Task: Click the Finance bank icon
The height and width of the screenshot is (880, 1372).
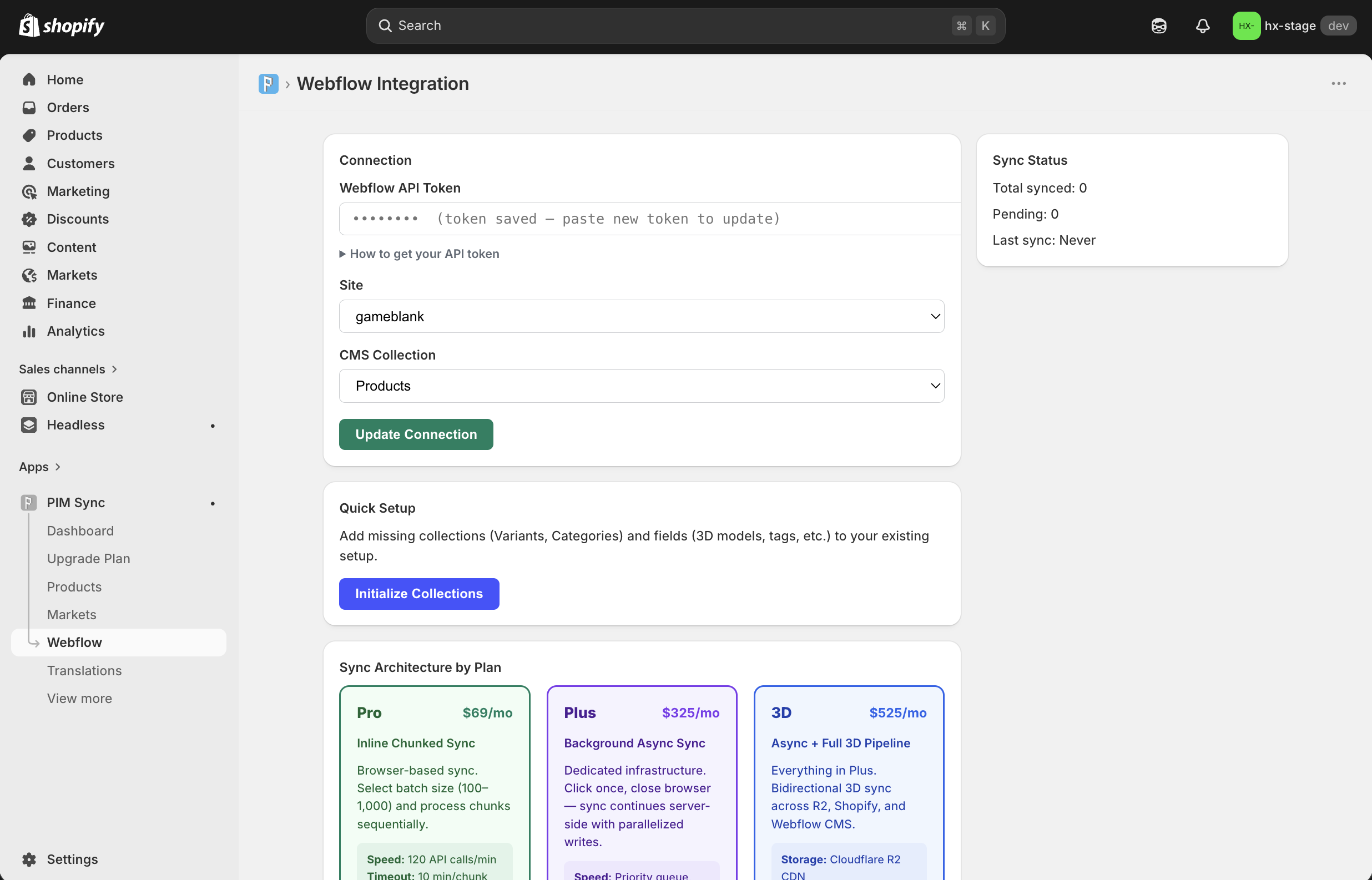Action: pyautogui.click(x=29, y=303)
